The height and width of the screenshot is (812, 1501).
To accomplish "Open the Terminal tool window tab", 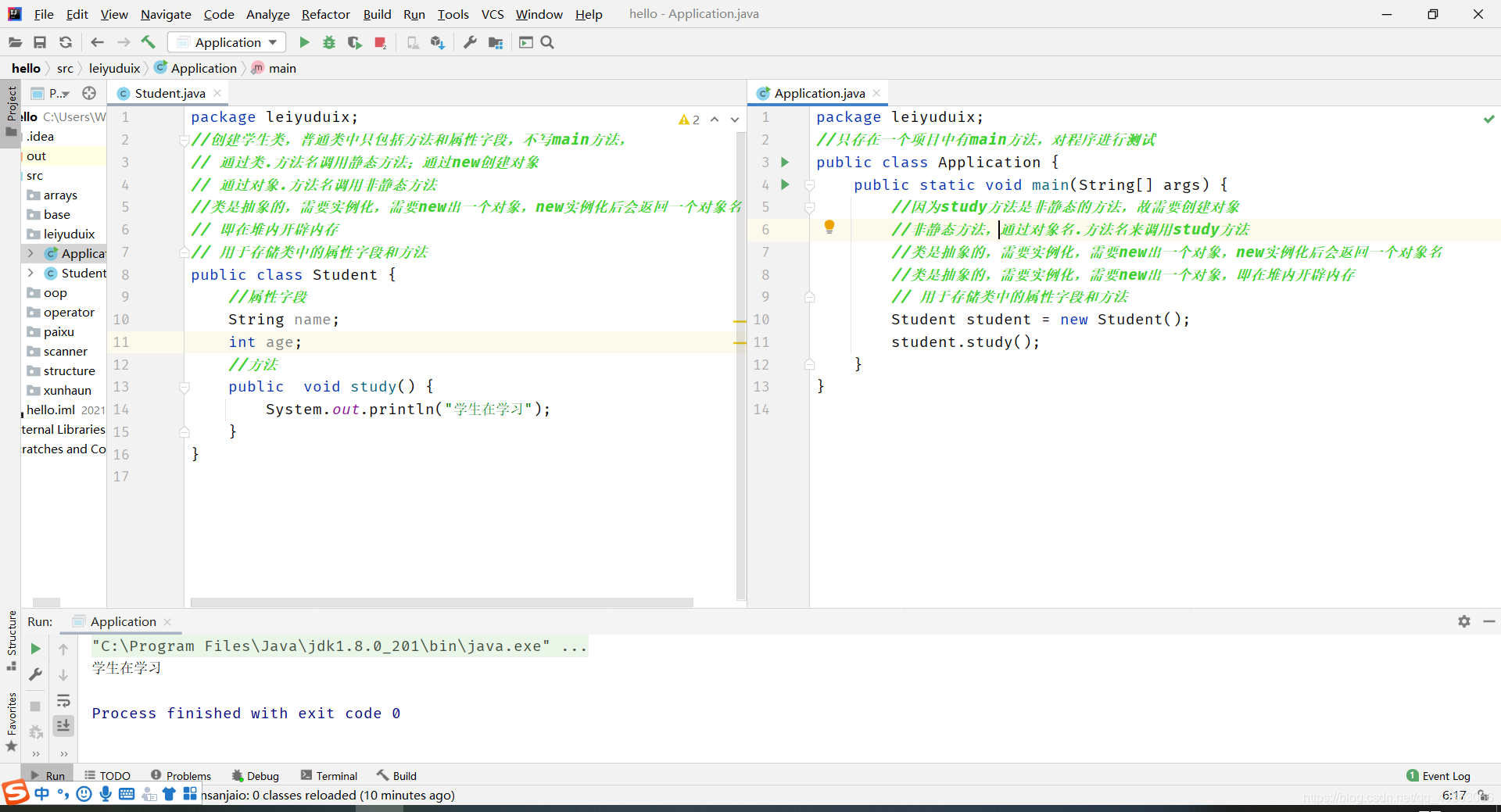I will pyautogui.click(x=329, y=776).
